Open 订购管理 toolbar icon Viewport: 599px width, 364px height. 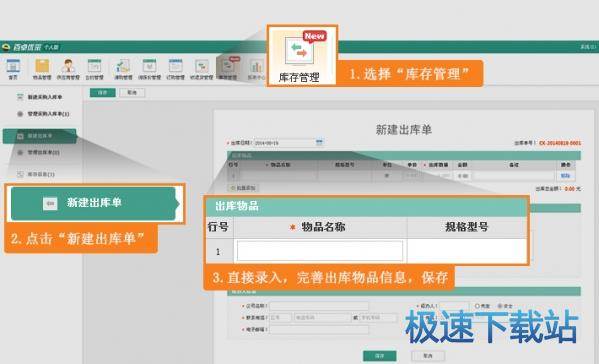[x=175, y=69]
